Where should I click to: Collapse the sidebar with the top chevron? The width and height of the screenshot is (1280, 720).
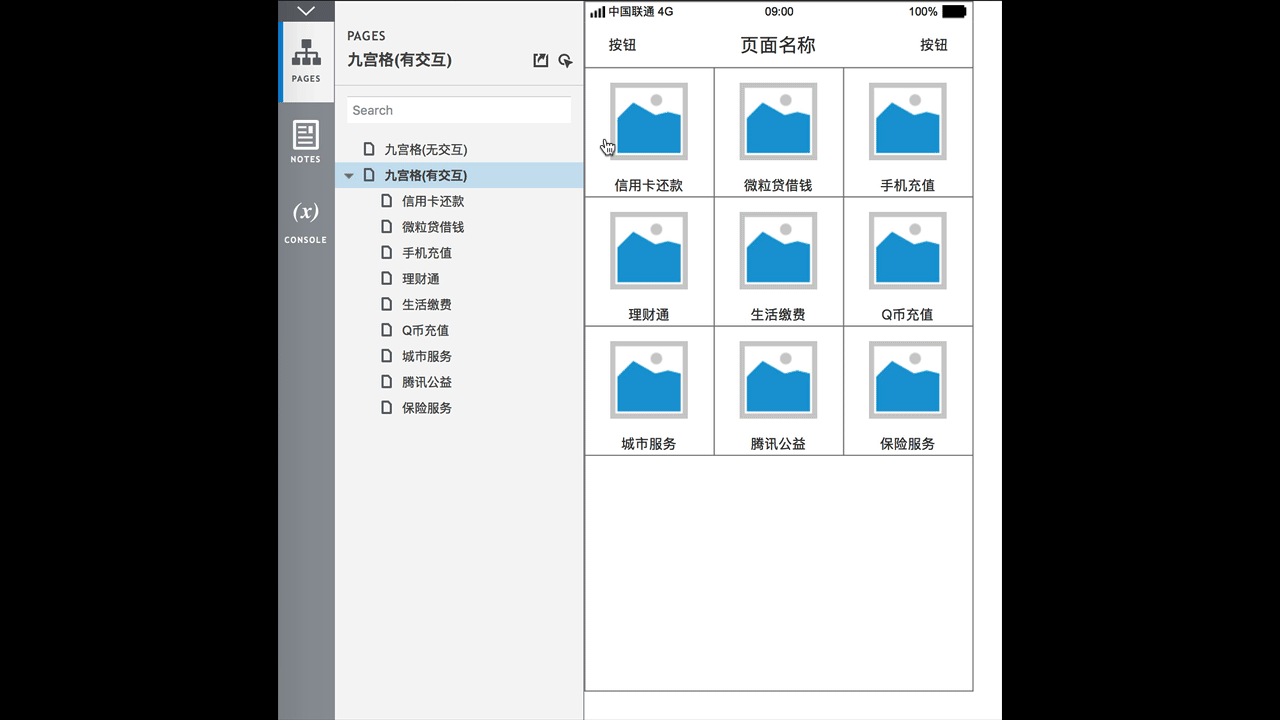point(306,11)
